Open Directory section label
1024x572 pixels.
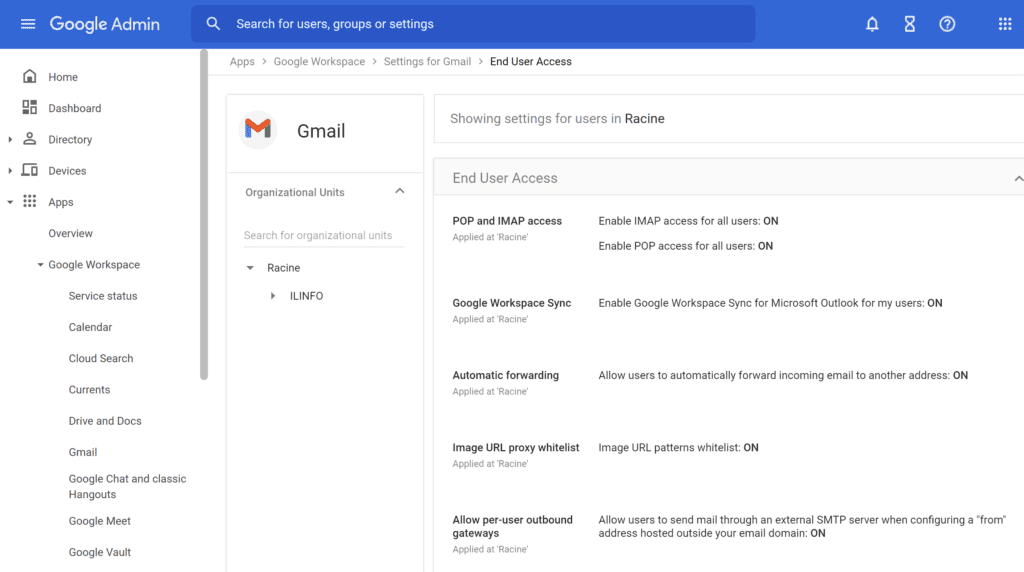coord(70,140)
